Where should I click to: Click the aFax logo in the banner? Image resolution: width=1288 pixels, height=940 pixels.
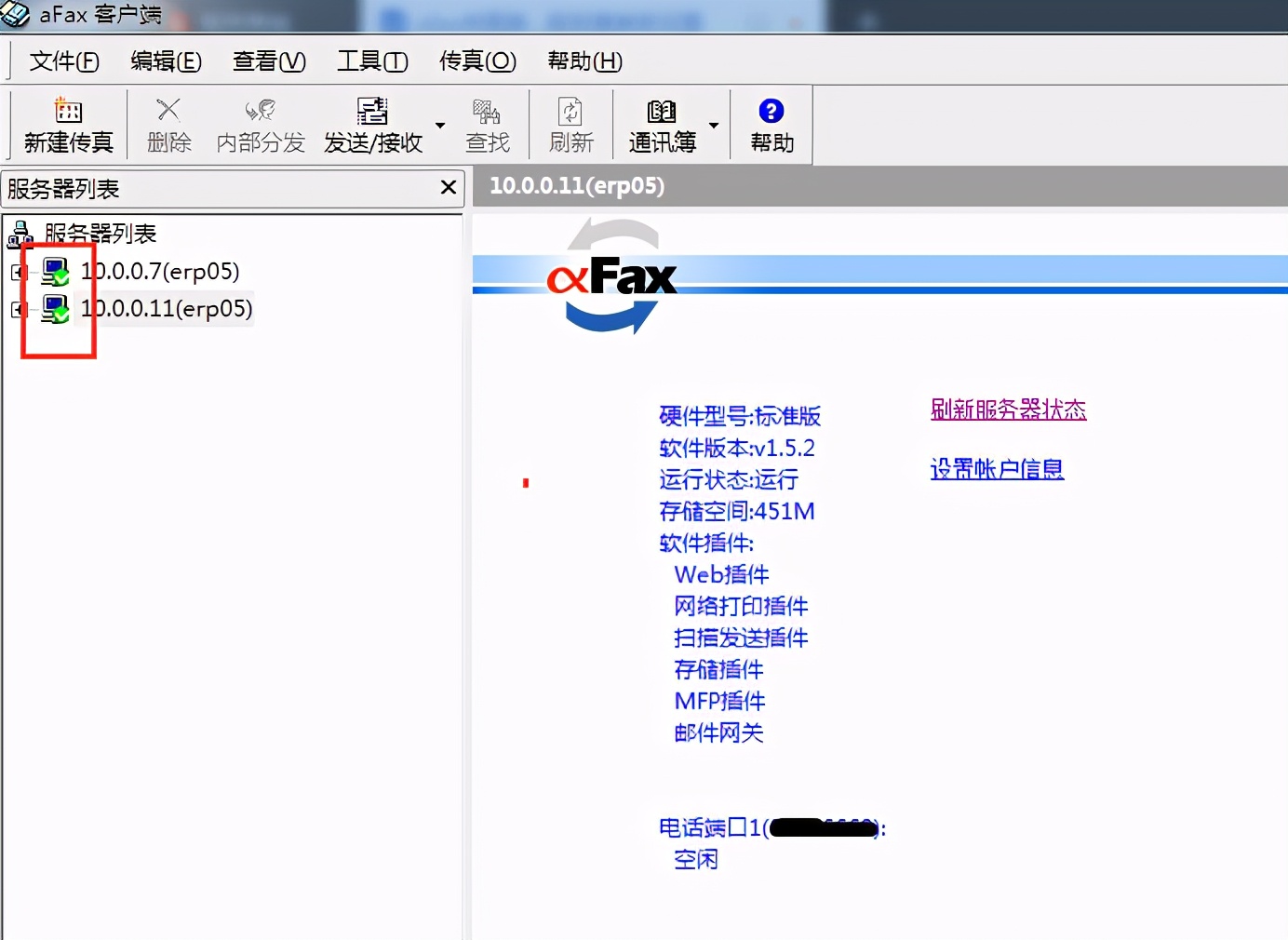pos(612,275)
